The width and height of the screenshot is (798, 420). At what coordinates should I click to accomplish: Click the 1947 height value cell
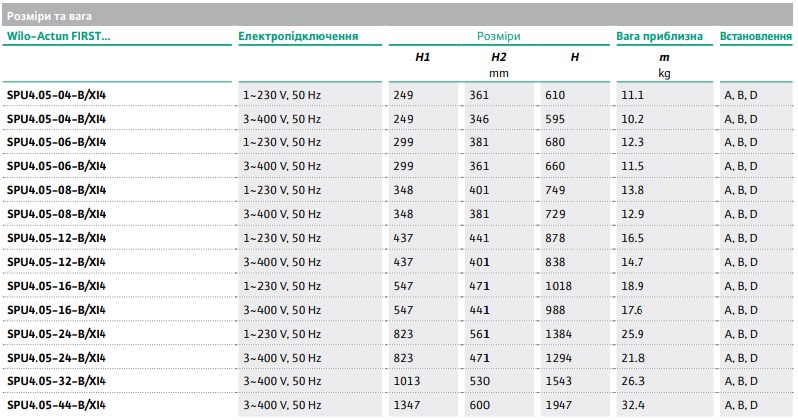click(x=561, y=404)
